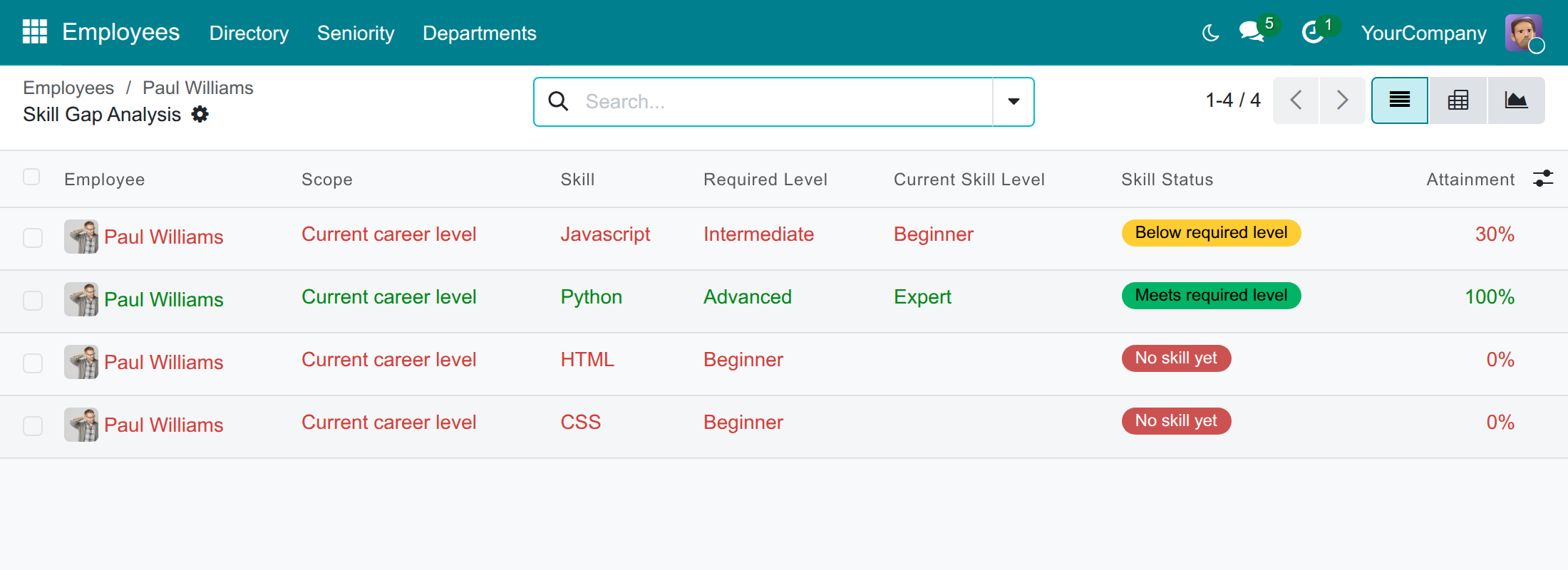This screenshot has height=570, width=1568.
Task: Focus the Search input field
Action: (784, 102)
